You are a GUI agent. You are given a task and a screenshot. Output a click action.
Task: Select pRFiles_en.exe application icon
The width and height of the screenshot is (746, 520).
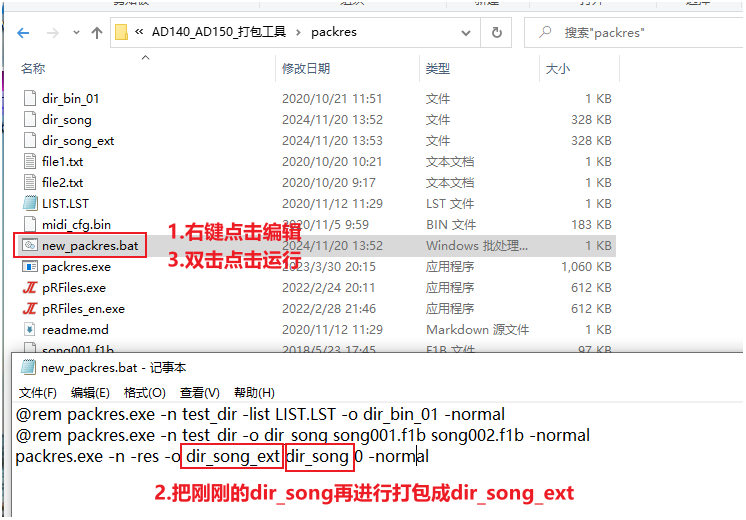[x=29, y=308]
